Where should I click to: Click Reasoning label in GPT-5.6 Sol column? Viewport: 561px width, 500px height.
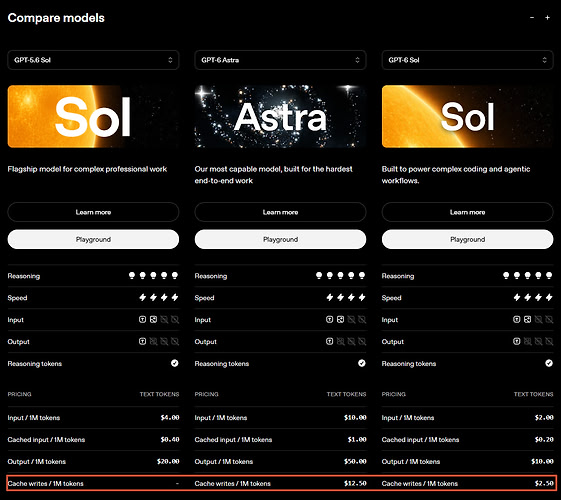point(24,276)
